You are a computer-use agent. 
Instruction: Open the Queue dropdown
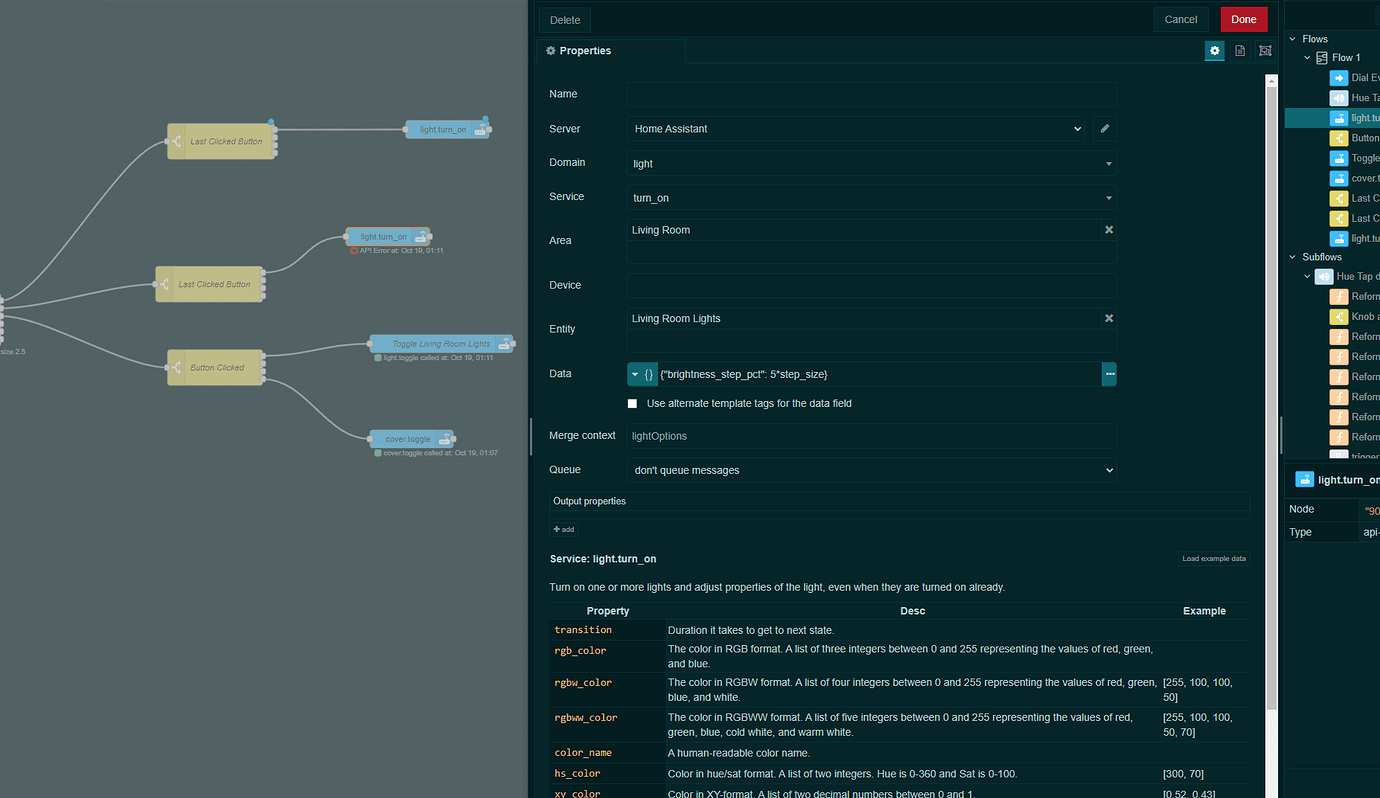coord(871,470)
